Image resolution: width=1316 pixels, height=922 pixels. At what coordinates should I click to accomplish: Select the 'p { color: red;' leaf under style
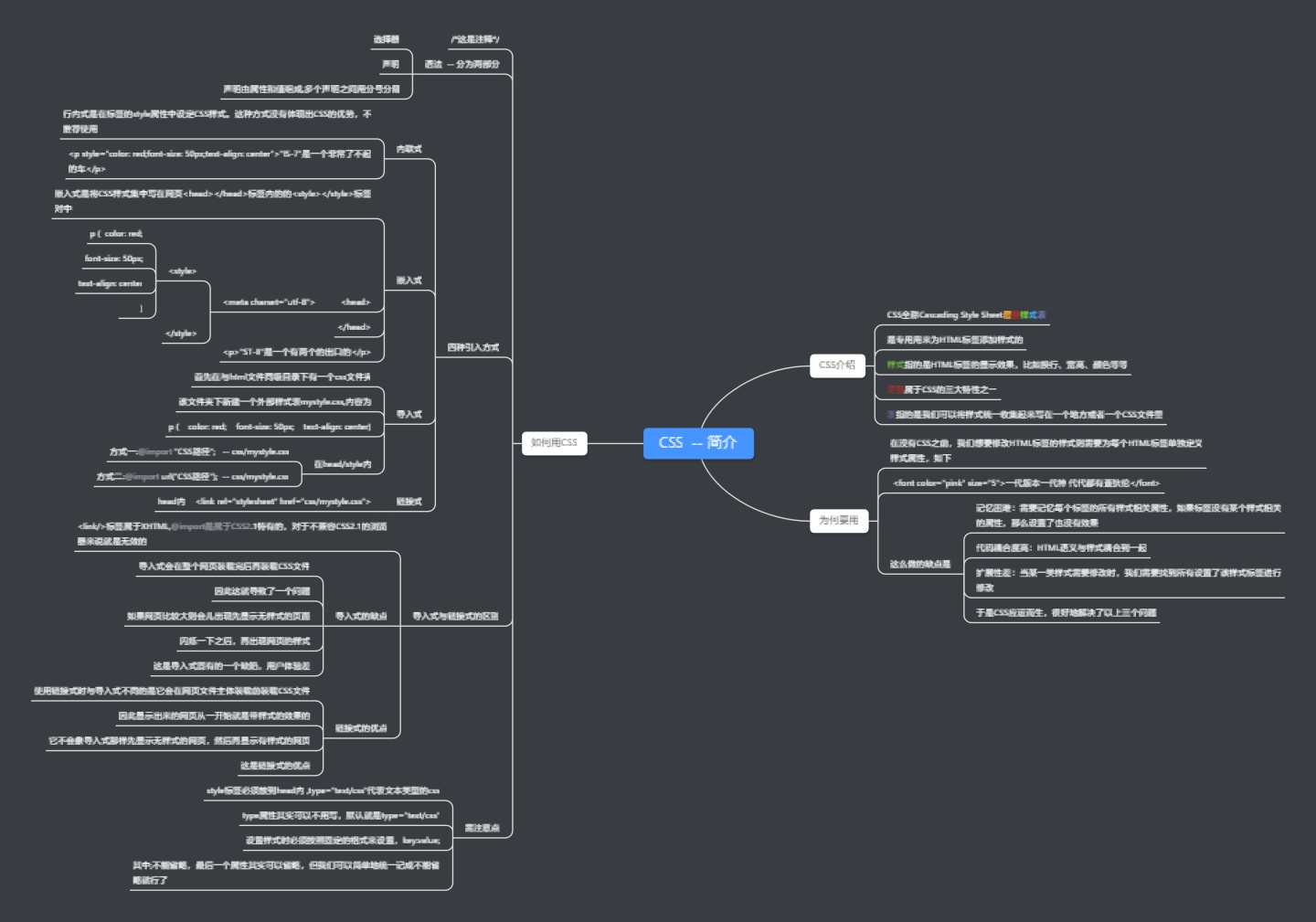pos(116,234)
